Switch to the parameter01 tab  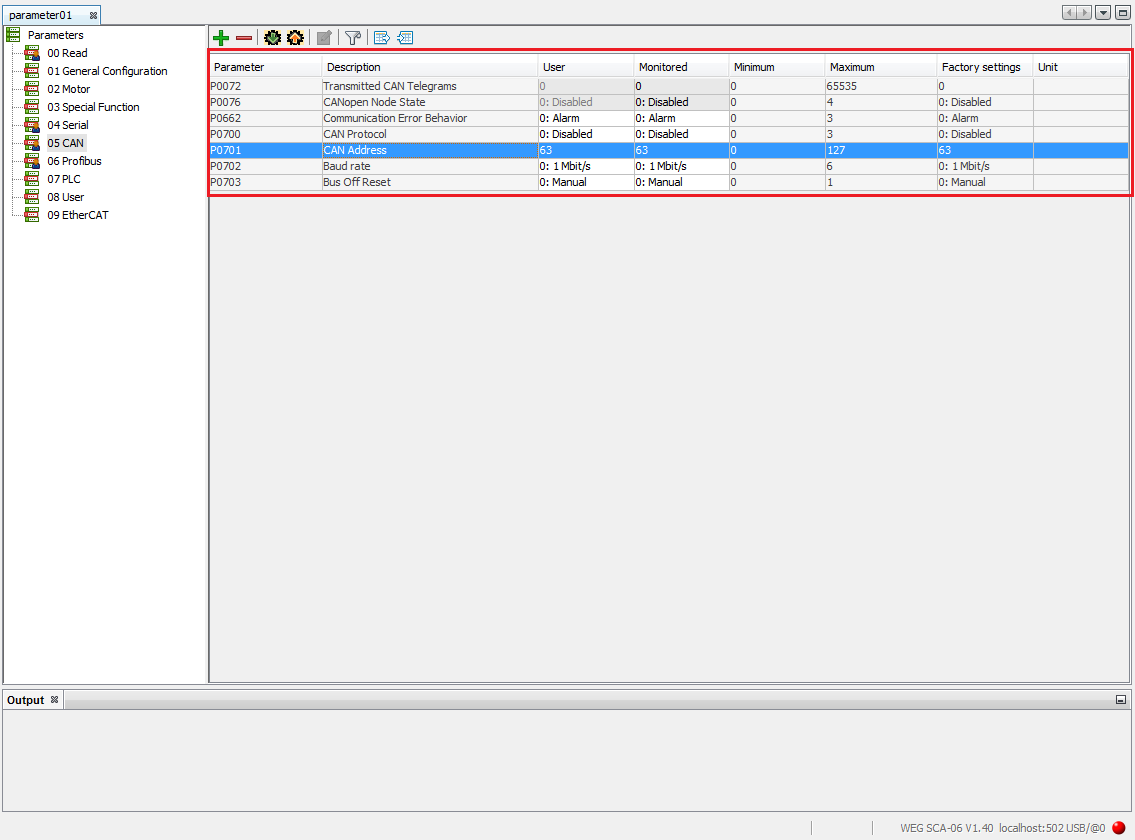point(40,14)
